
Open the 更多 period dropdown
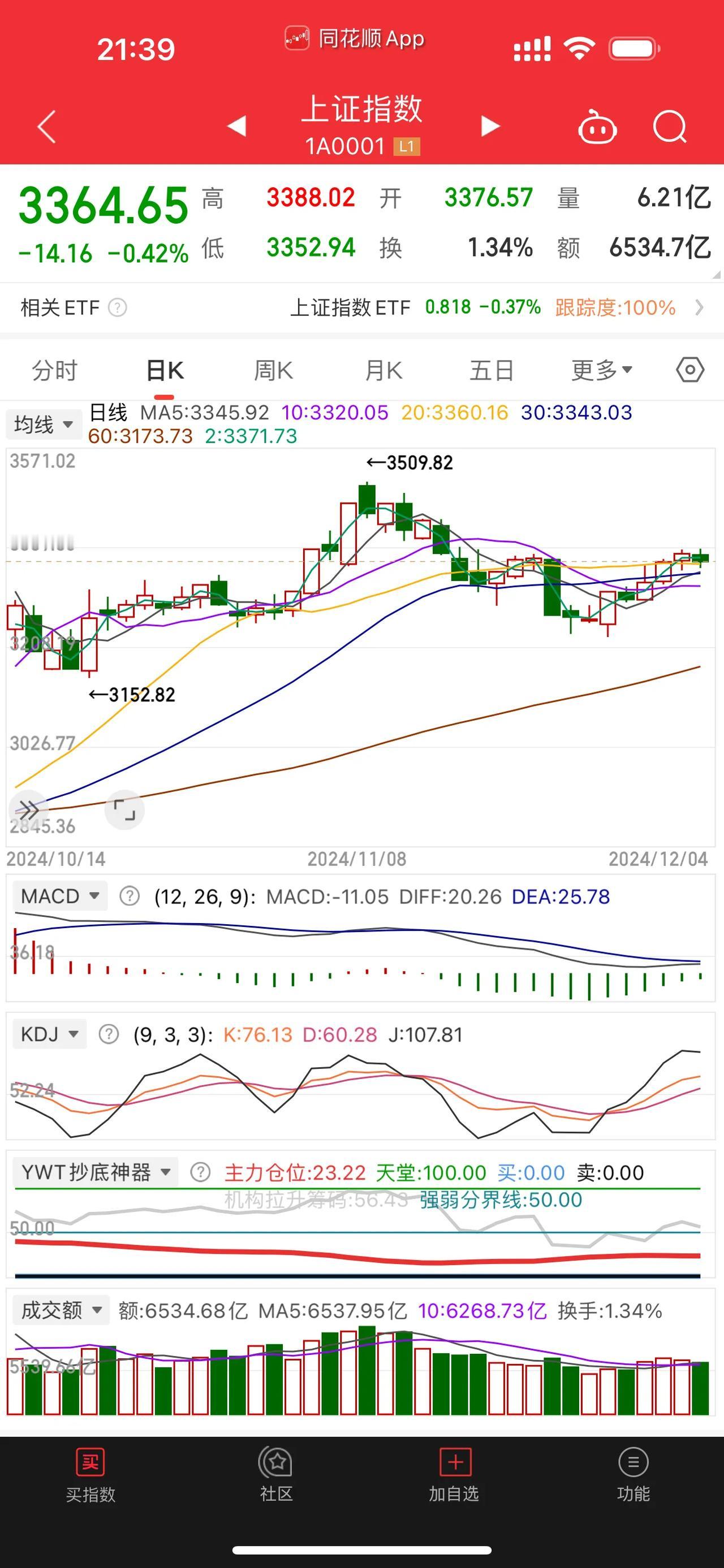tap(602, 370)
